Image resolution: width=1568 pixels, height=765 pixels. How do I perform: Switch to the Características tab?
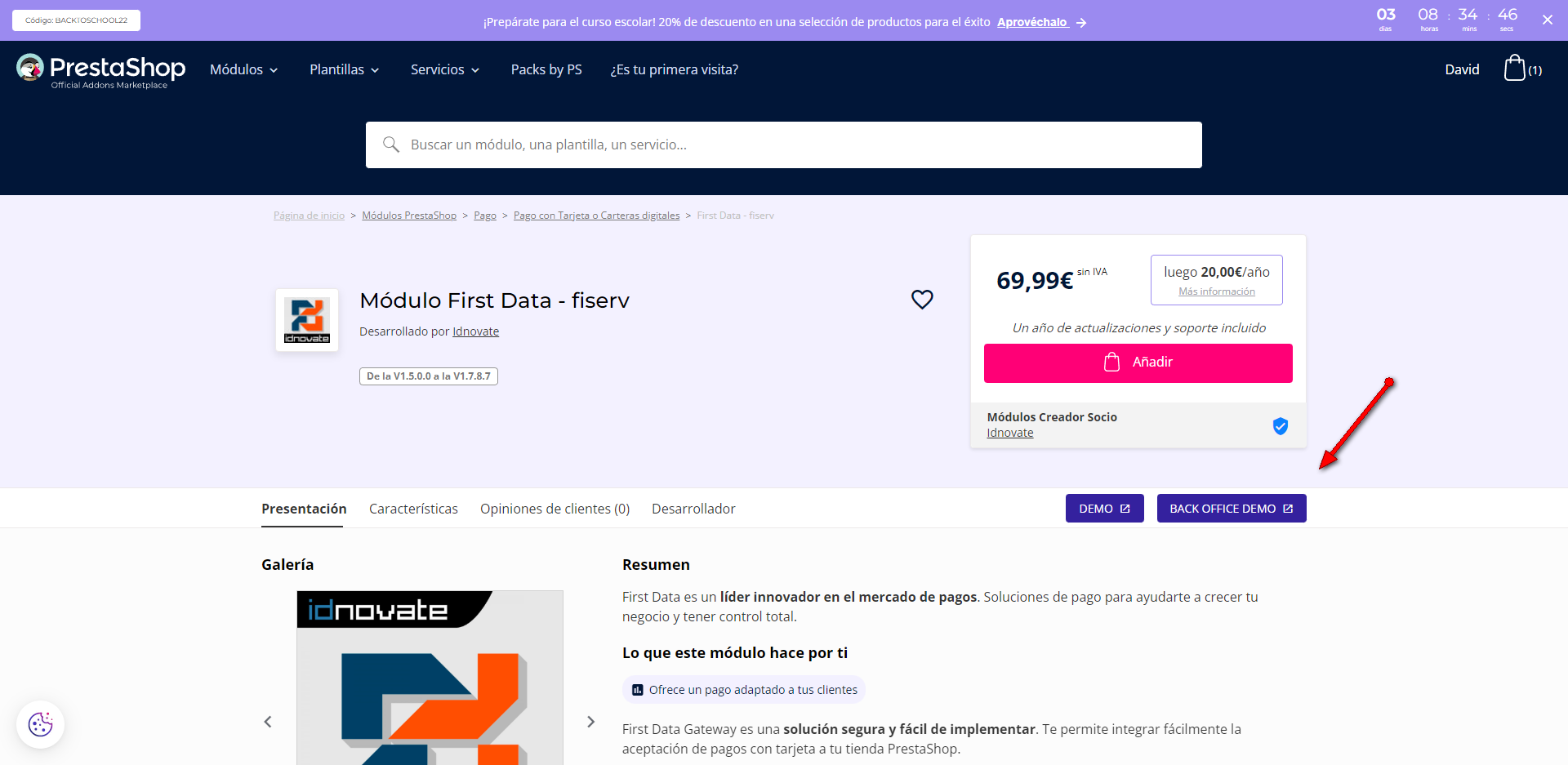[x=413, y=509]
